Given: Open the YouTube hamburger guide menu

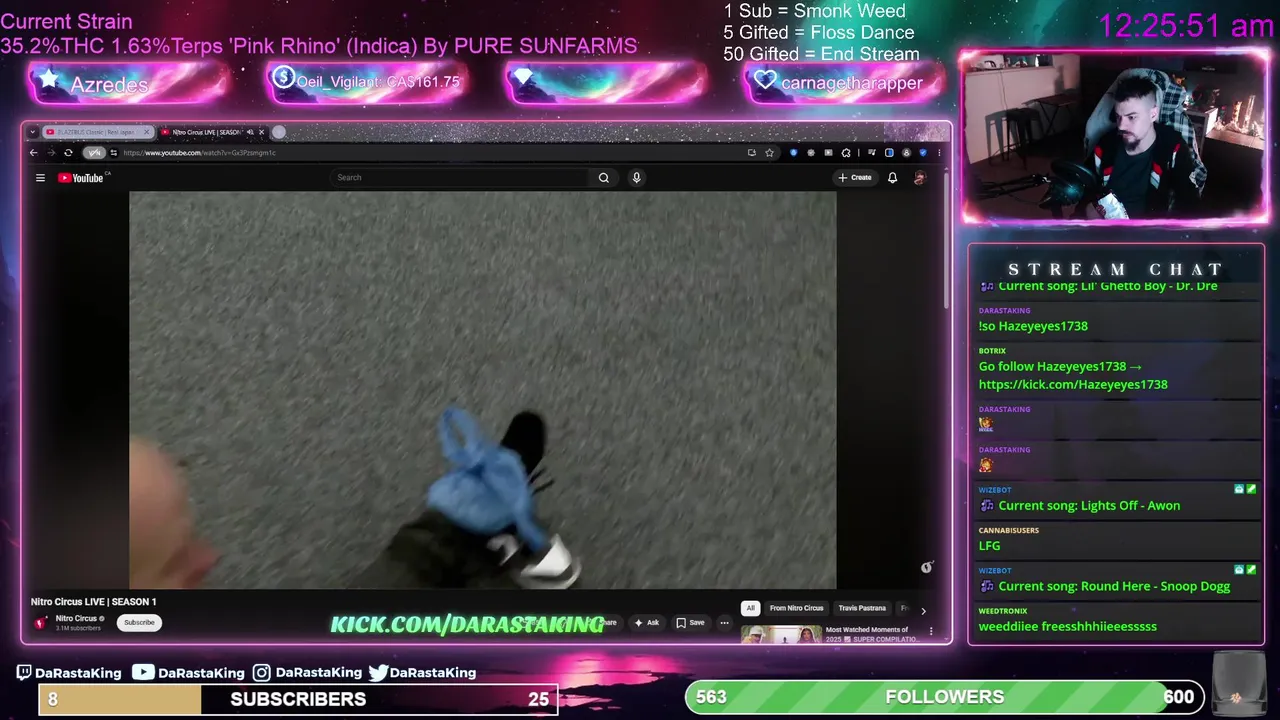Looking at the screenshot, I should [x=40, y=178].
